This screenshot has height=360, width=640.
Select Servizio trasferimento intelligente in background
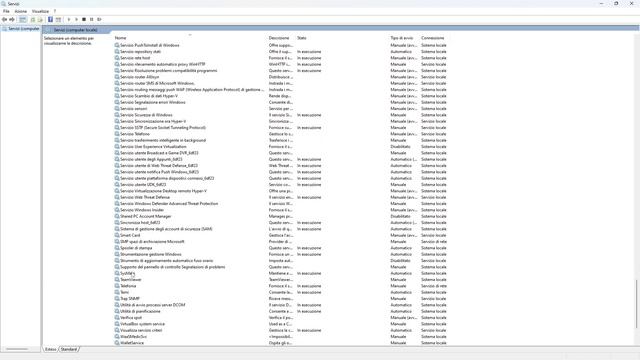tap(281, 140)
